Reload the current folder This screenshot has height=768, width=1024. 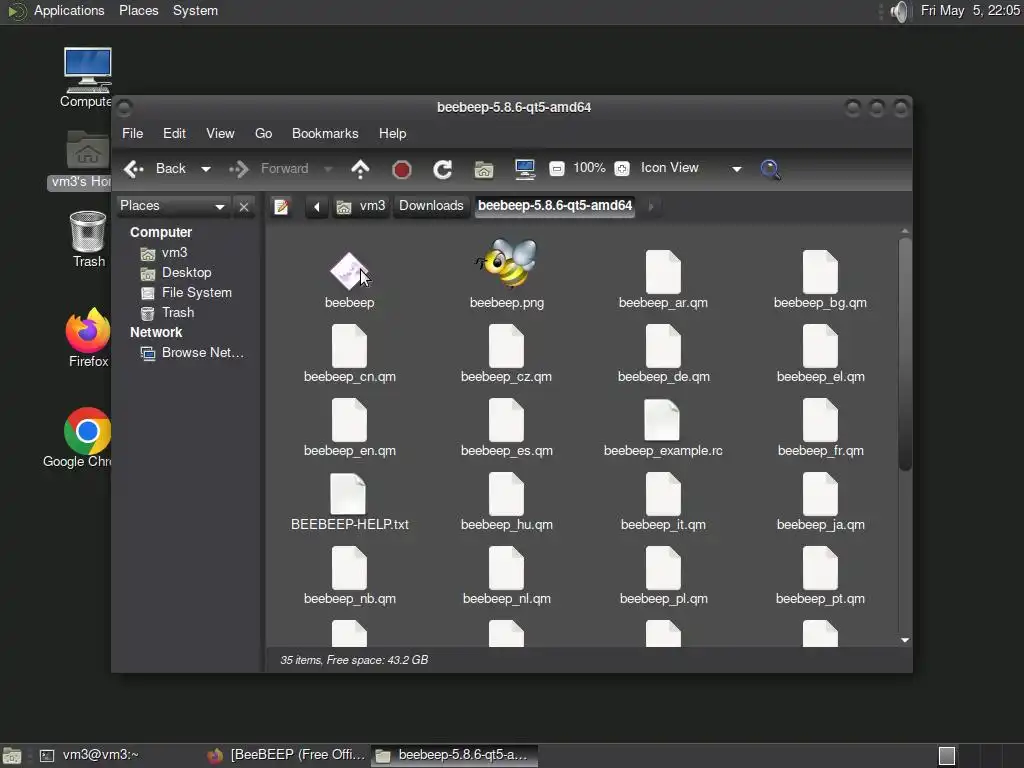443,169
